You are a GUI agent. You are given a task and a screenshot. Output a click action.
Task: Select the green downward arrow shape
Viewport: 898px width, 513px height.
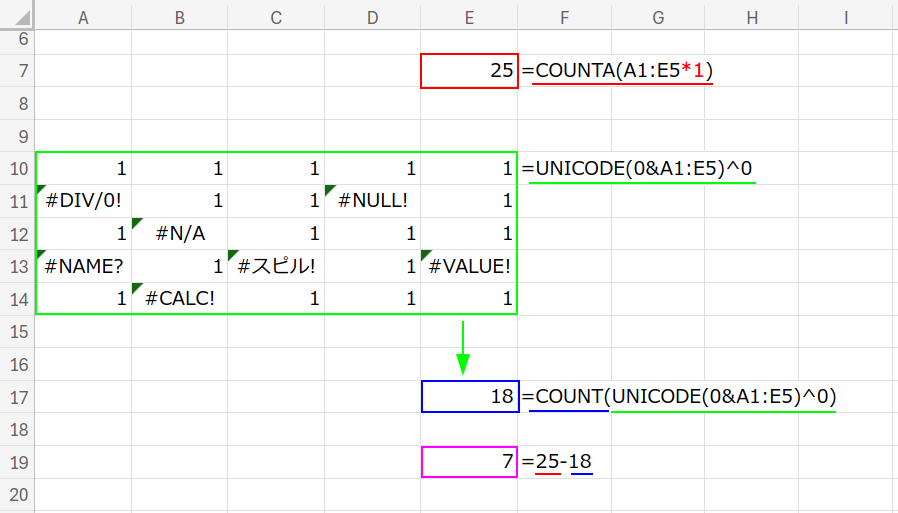pos(462,347)
